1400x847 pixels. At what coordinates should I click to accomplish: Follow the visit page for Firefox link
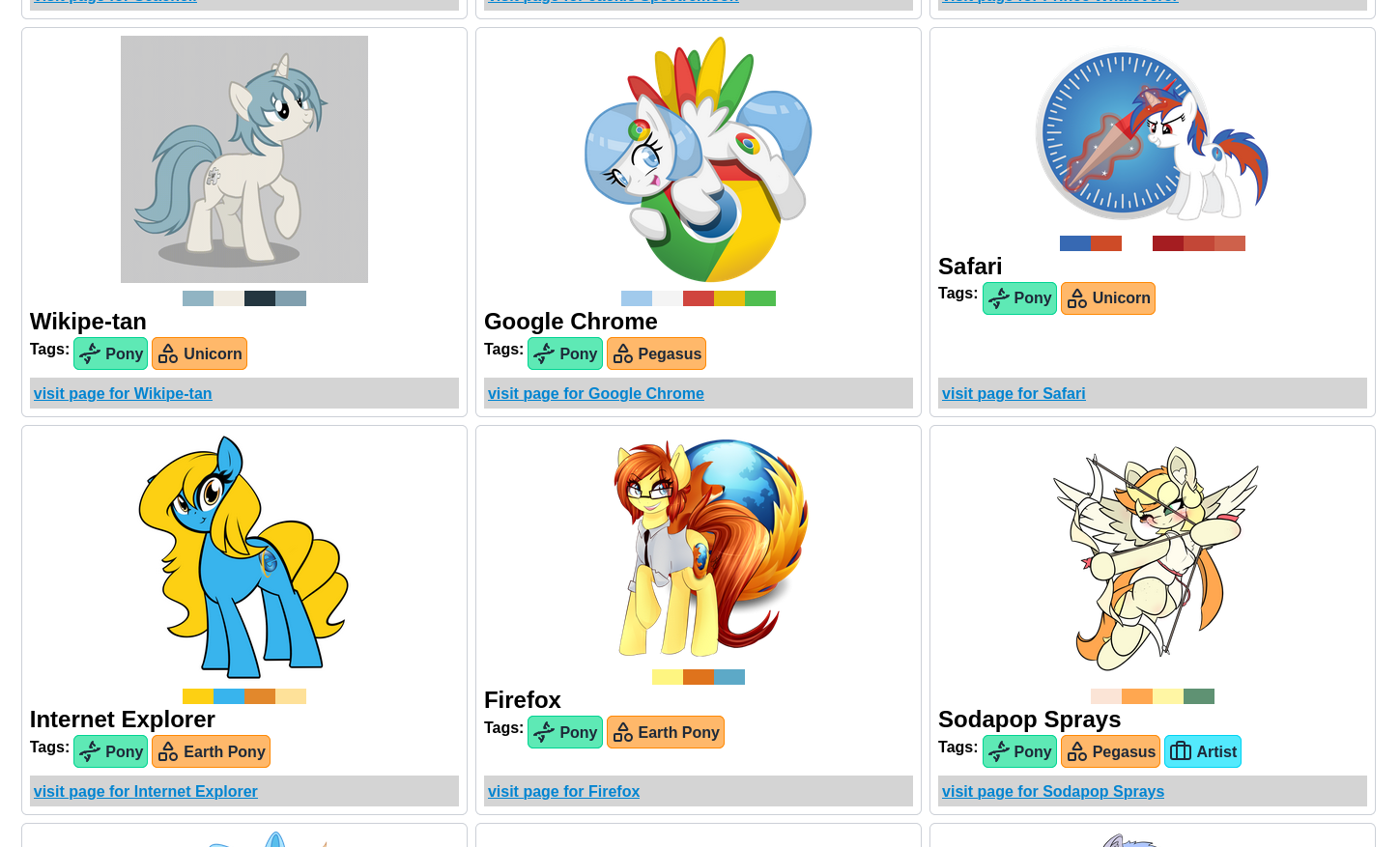coord(564,792)
